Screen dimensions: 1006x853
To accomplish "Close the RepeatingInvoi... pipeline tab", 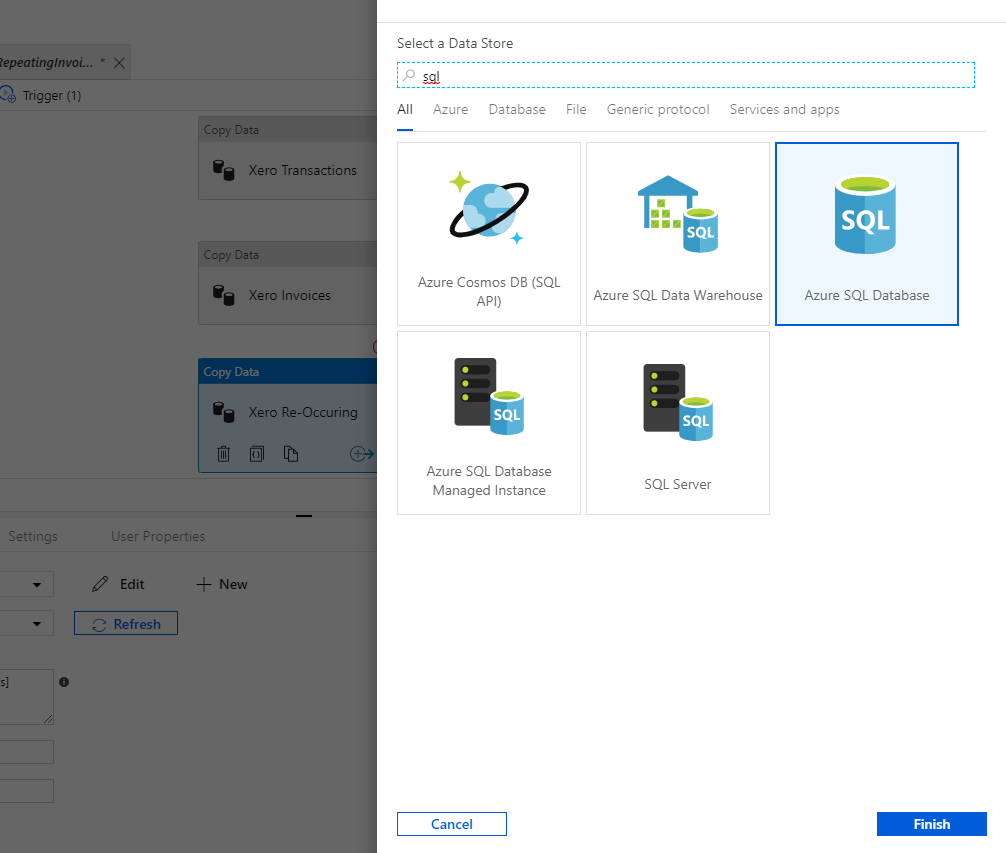I will coord(119,63).
